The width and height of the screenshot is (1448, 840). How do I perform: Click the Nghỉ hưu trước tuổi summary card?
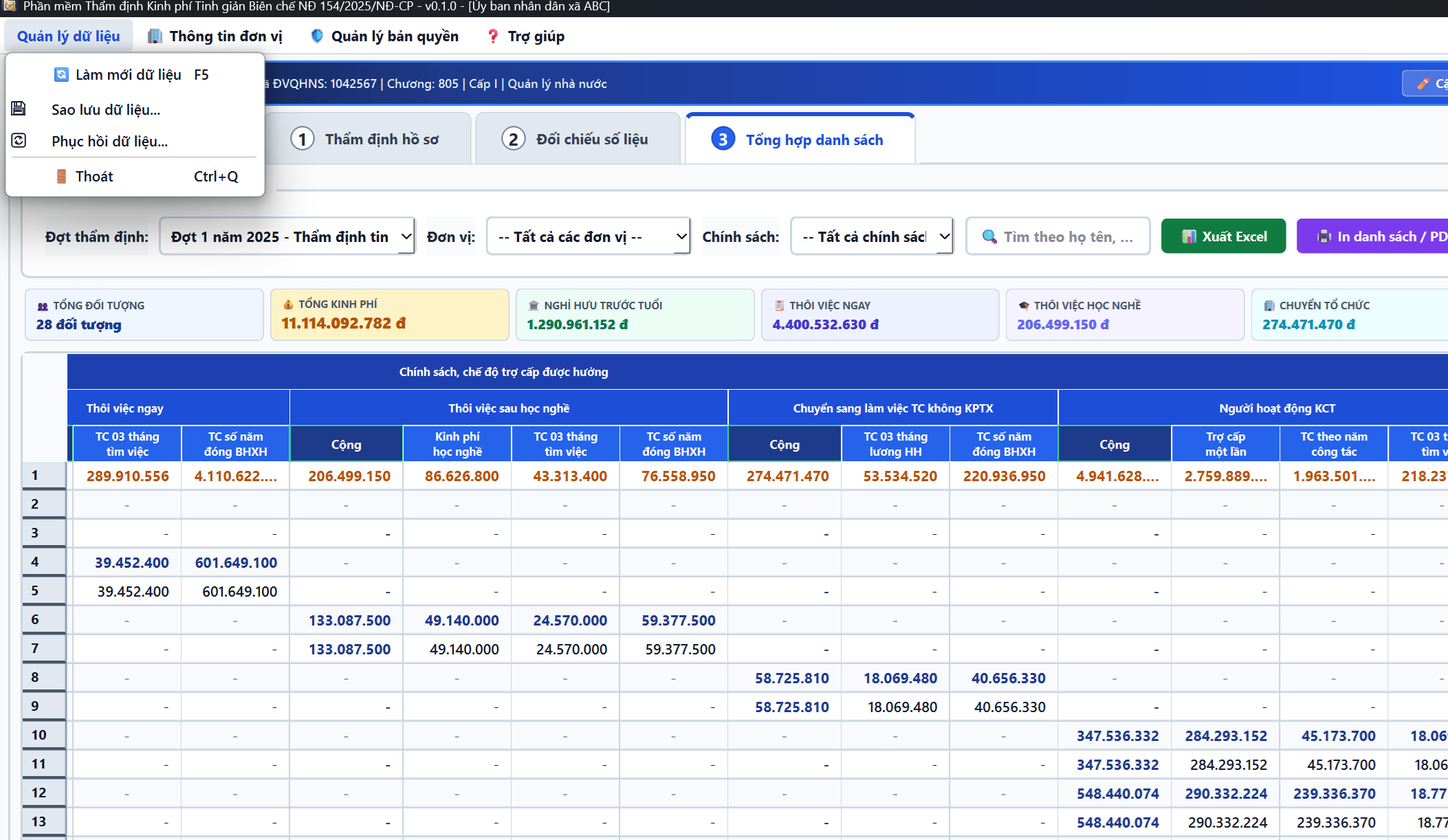635,315
